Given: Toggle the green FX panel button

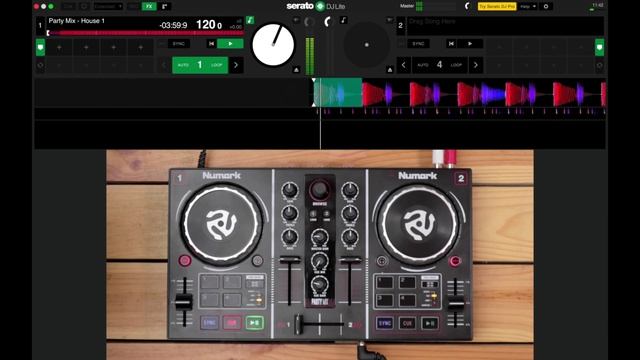Looking at the screenshot, I should [149, 7].
